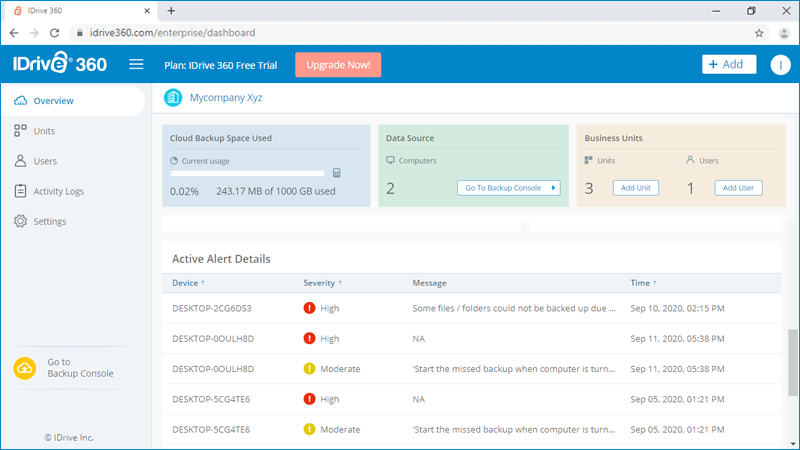Click Go To Backup Console button

tap(509, 188)
